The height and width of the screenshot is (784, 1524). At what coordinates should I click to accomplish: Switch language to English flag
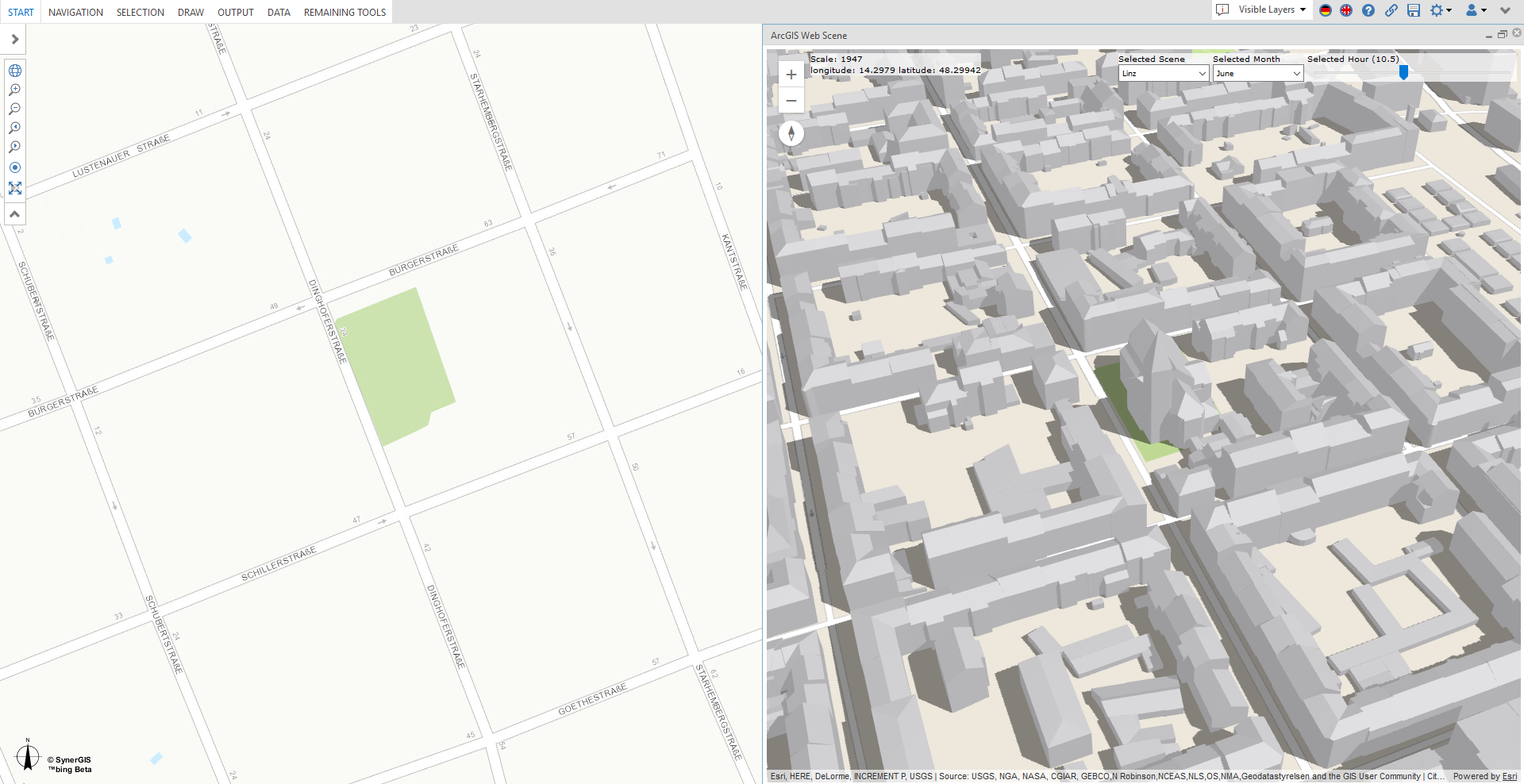1345,11
